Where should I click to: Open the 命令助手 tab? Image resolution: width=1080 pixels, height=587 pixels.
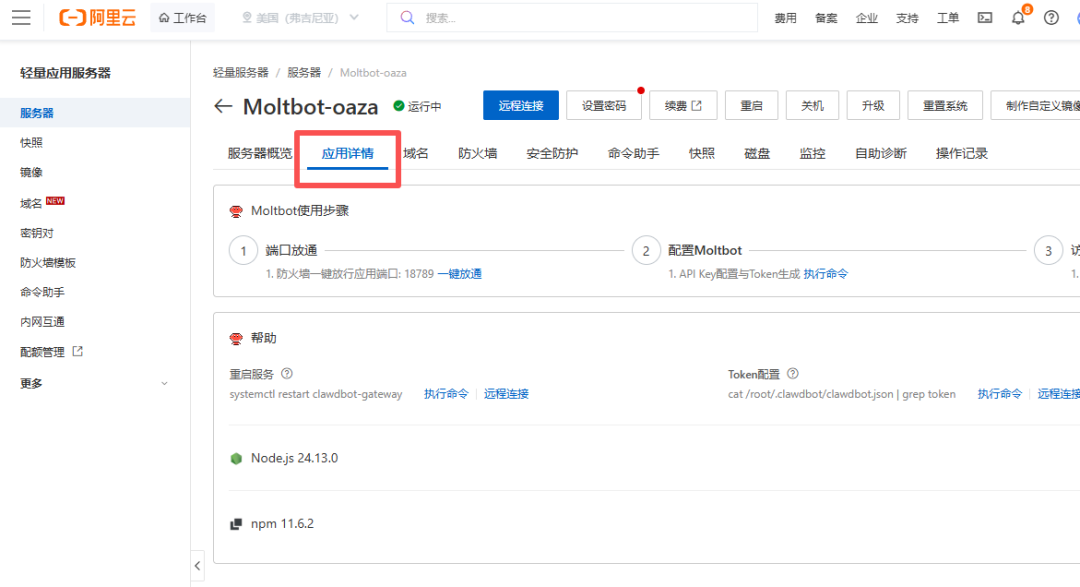[633, 154]
